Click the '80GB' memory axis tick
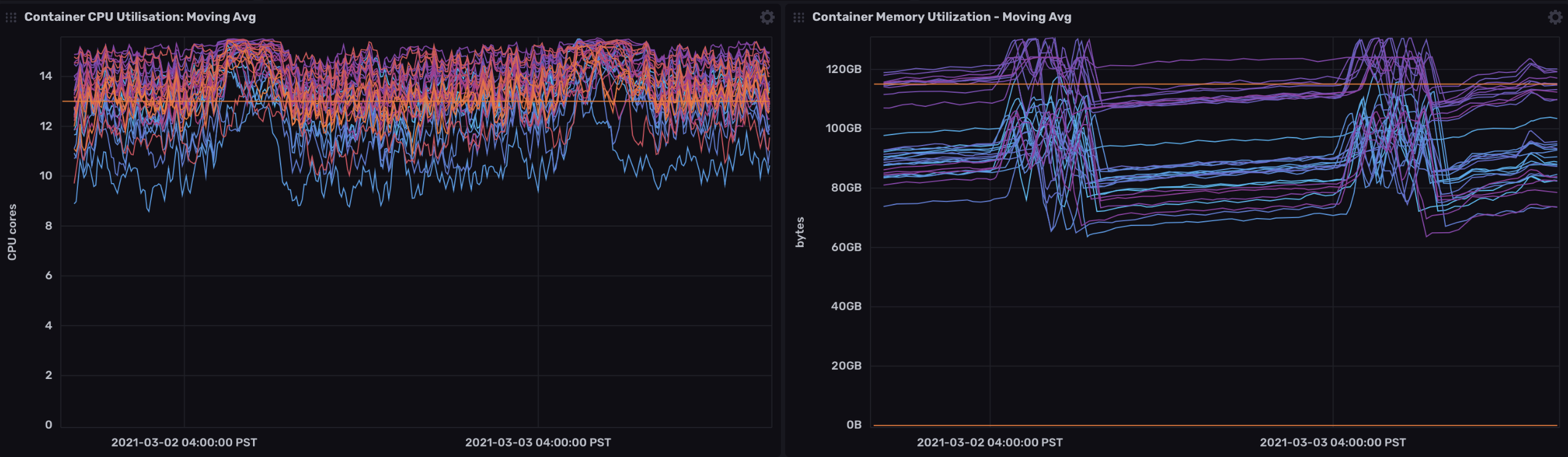The width and height of the screenshot is (1568, 457). click(846, 187)
